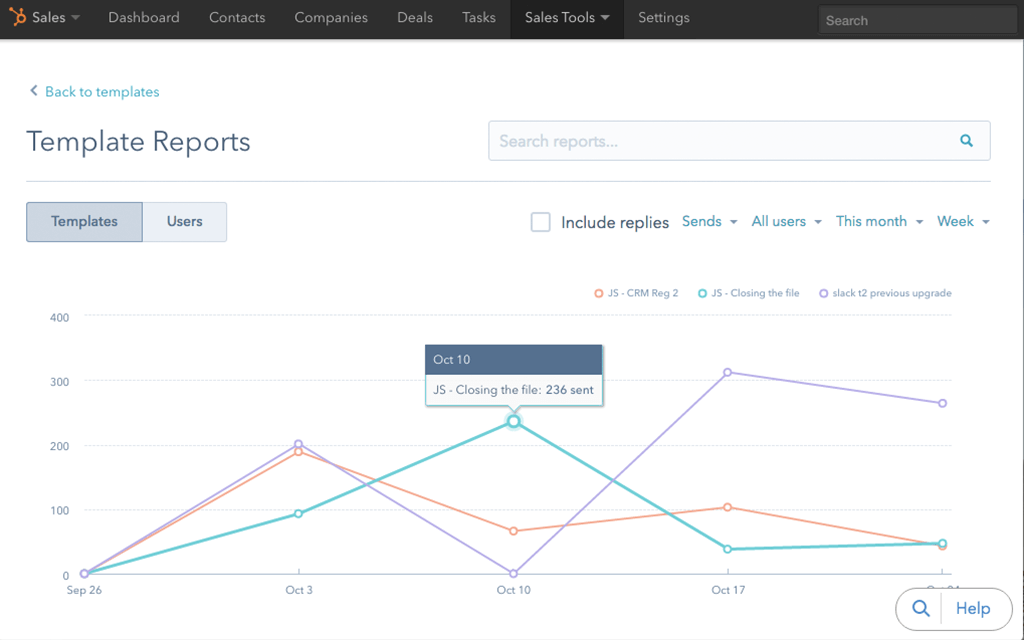Open the Sends dropdown
The image size is (1024, 640).
pos(709,221)
